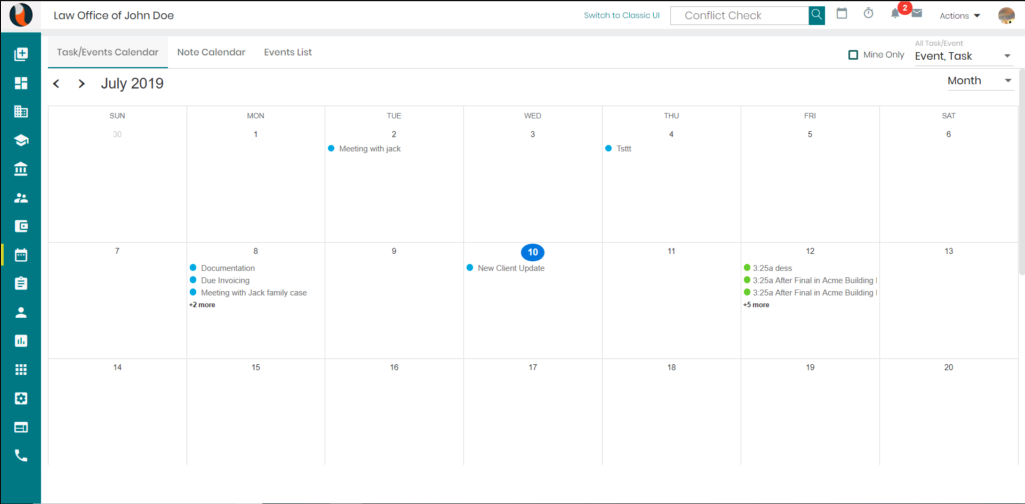Open the notifications bell with badge 2
Image resolution: width=1025 pixels, height=504 pixels.
click(896, 14)
